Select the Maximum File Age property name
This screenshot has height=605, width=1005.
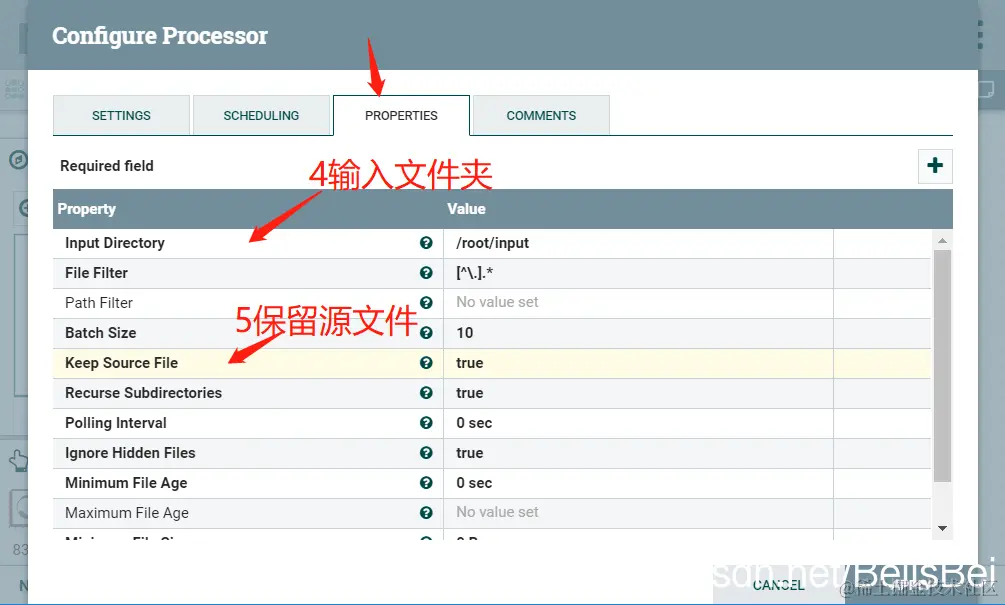(x=127, y=513)
